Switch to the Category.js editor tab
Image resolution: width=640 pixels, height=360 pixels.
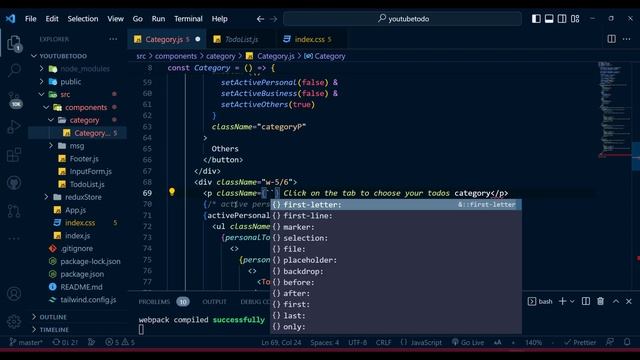[167, 39]
